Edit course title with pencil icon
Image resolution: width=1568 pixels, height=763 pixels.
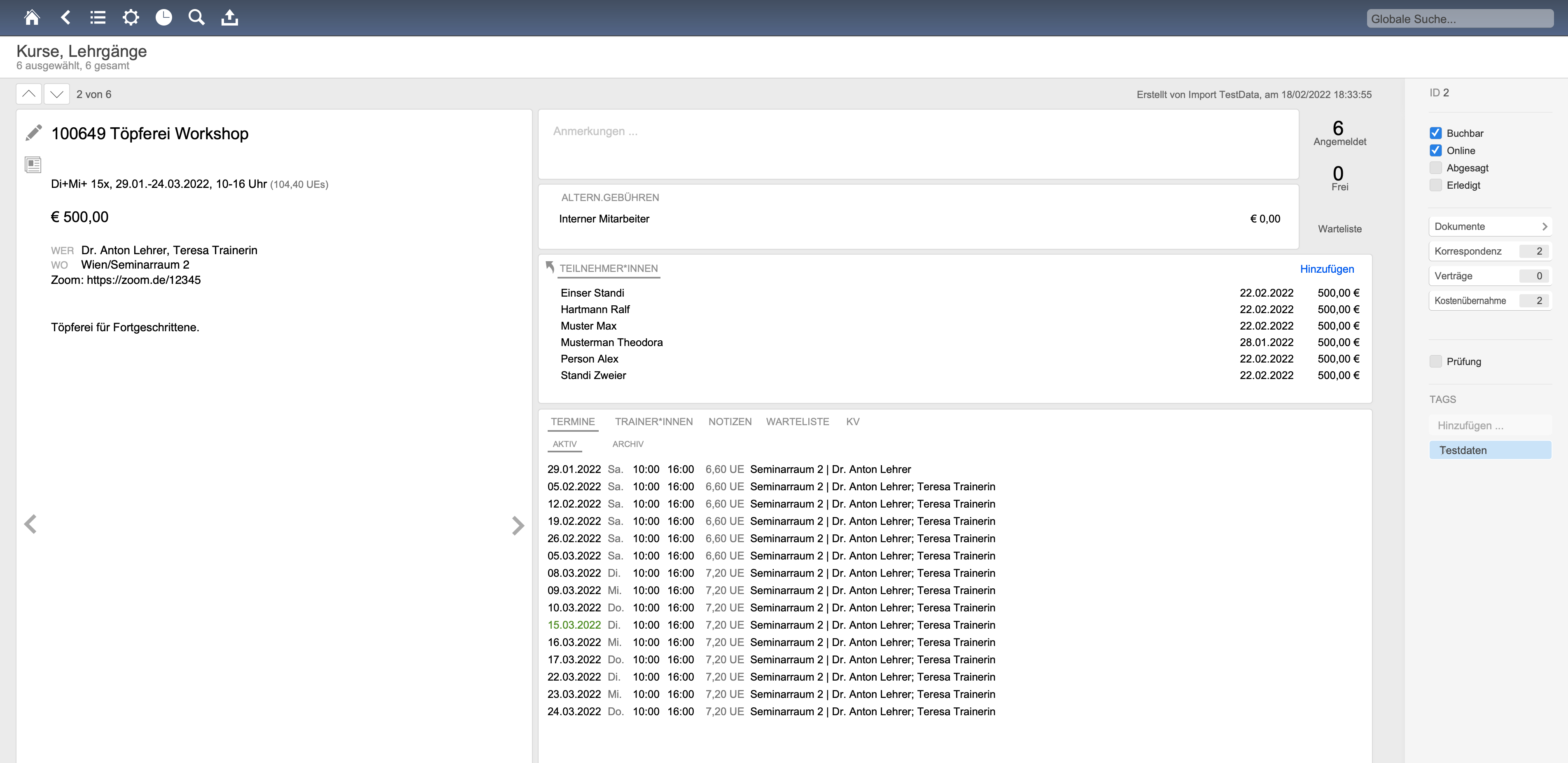(34, 133)
